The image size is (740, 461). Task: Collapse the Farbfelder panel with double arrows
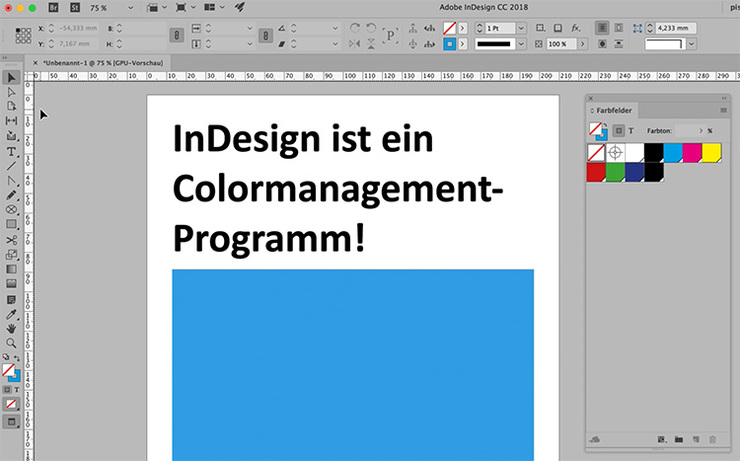[724, 98]
